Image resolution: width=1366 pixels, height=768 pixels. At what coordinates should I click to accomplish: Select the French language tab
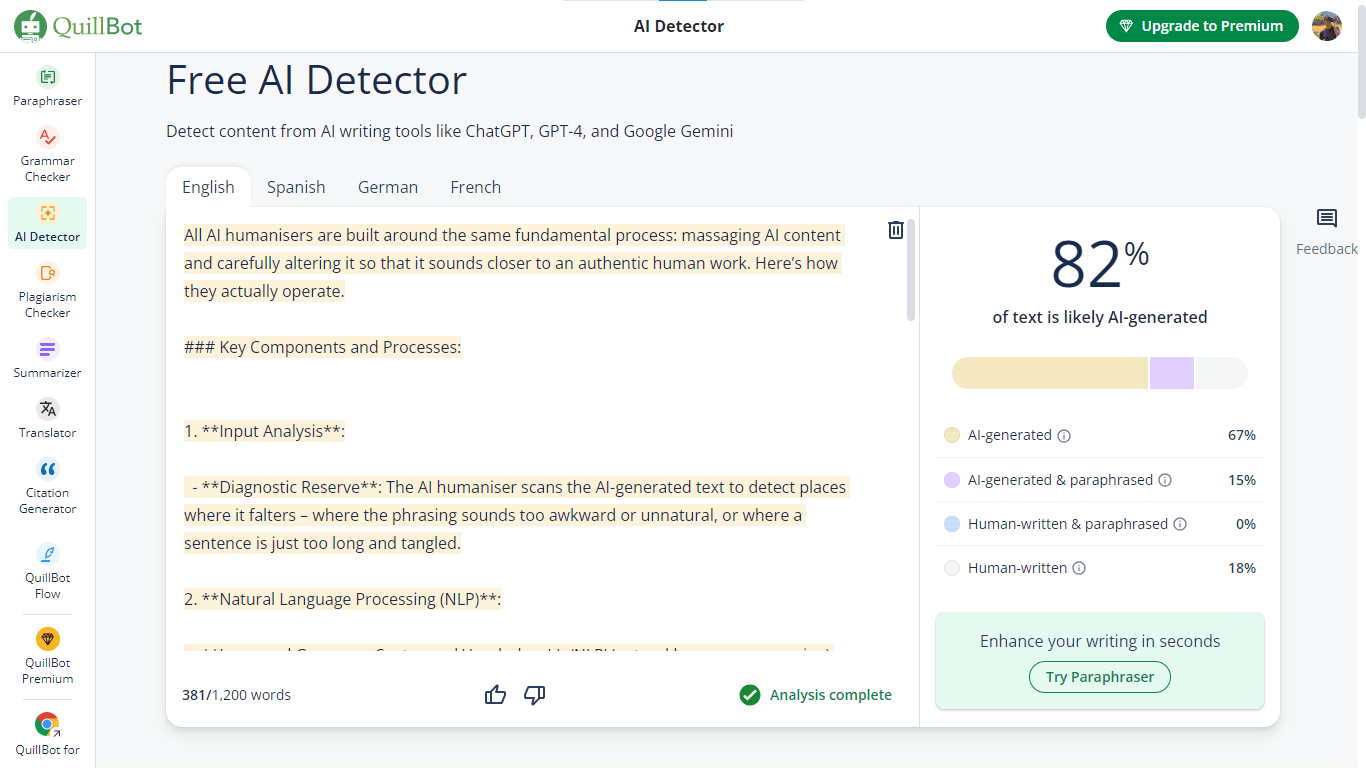475,187
